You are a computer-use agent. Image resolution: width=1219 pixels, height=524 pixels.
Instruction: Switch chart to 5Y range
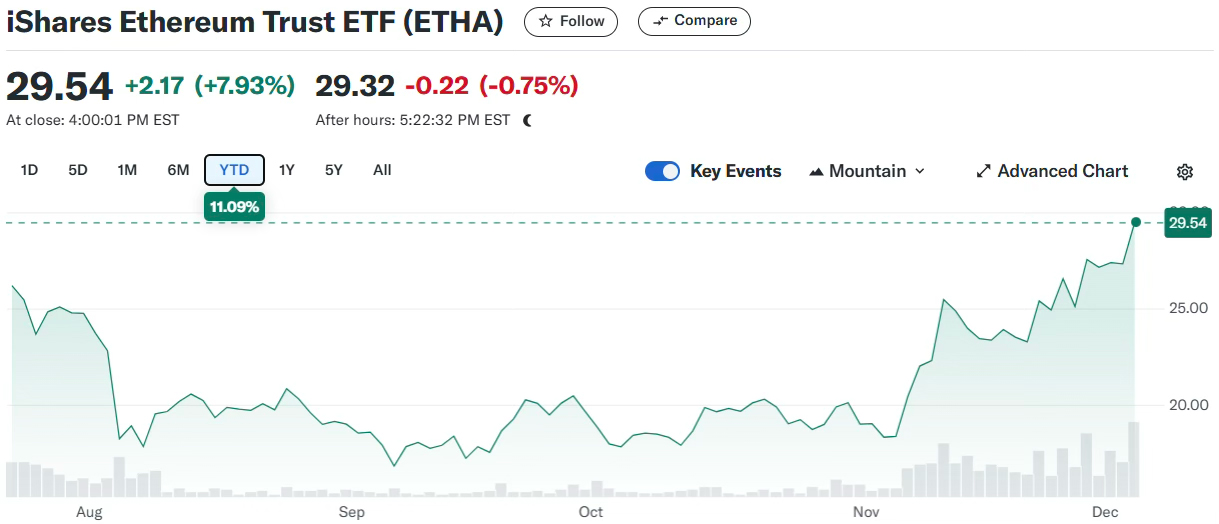coord(334,170)
